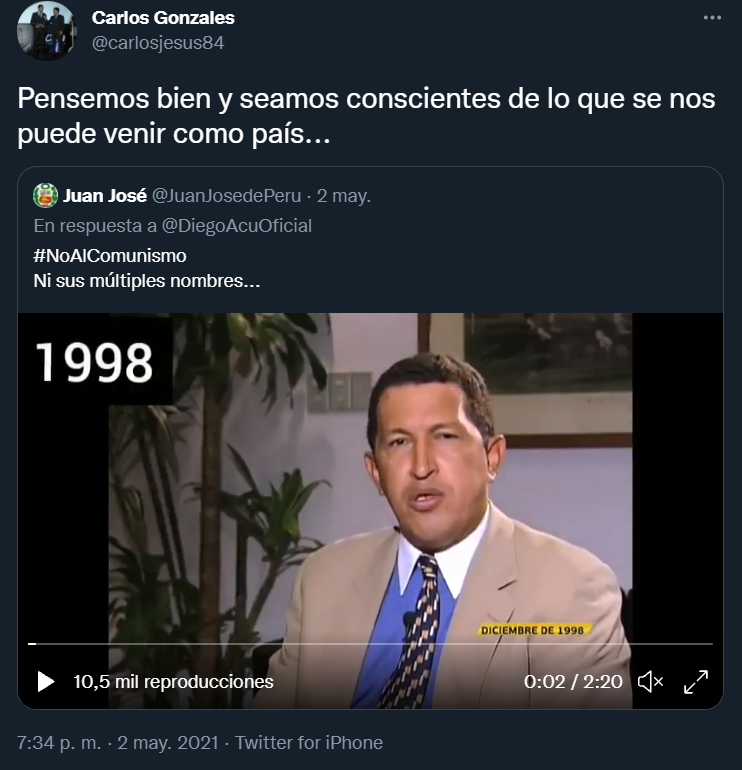Screen dimensions: 742x770
Task: Open the @carlosjesus84 handle
Action: click(x=158, y=43)
